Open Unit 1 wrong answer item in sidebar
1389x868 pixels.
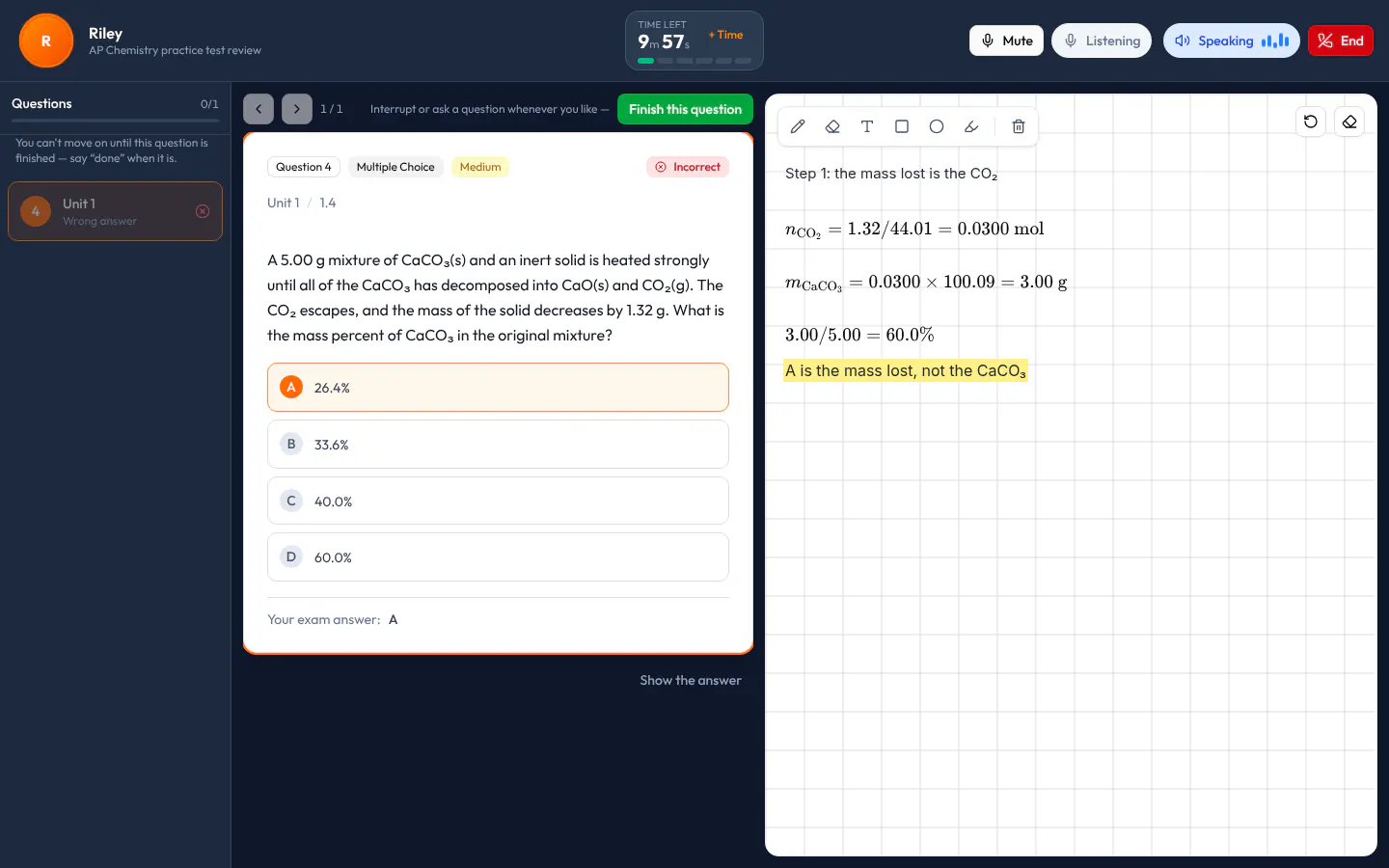(x=115, y=211)
